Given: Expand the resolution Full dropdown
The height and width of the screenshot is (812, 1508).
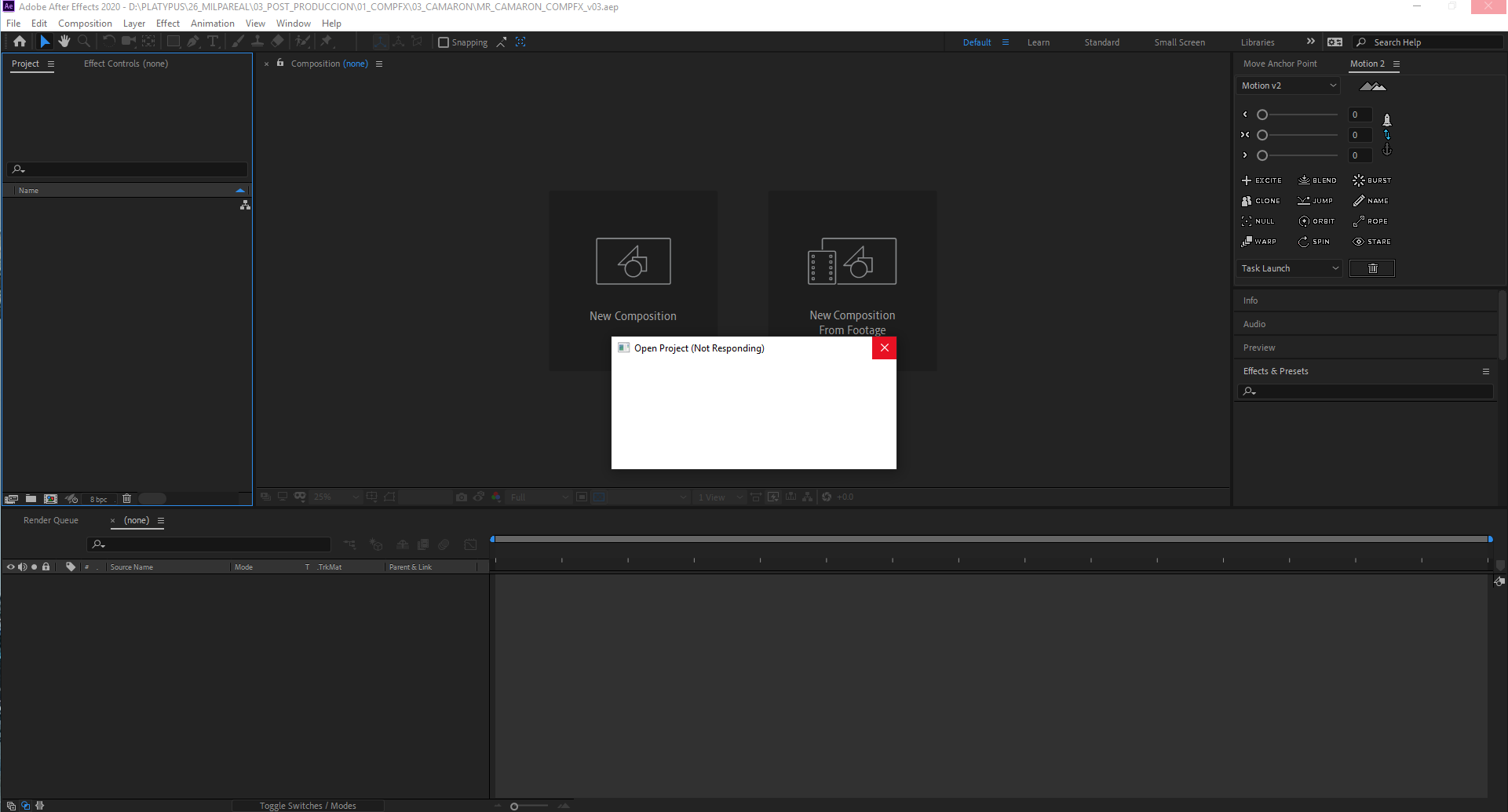Looking at the screenshot, I should pyautogui.click(x=538, y=497).
